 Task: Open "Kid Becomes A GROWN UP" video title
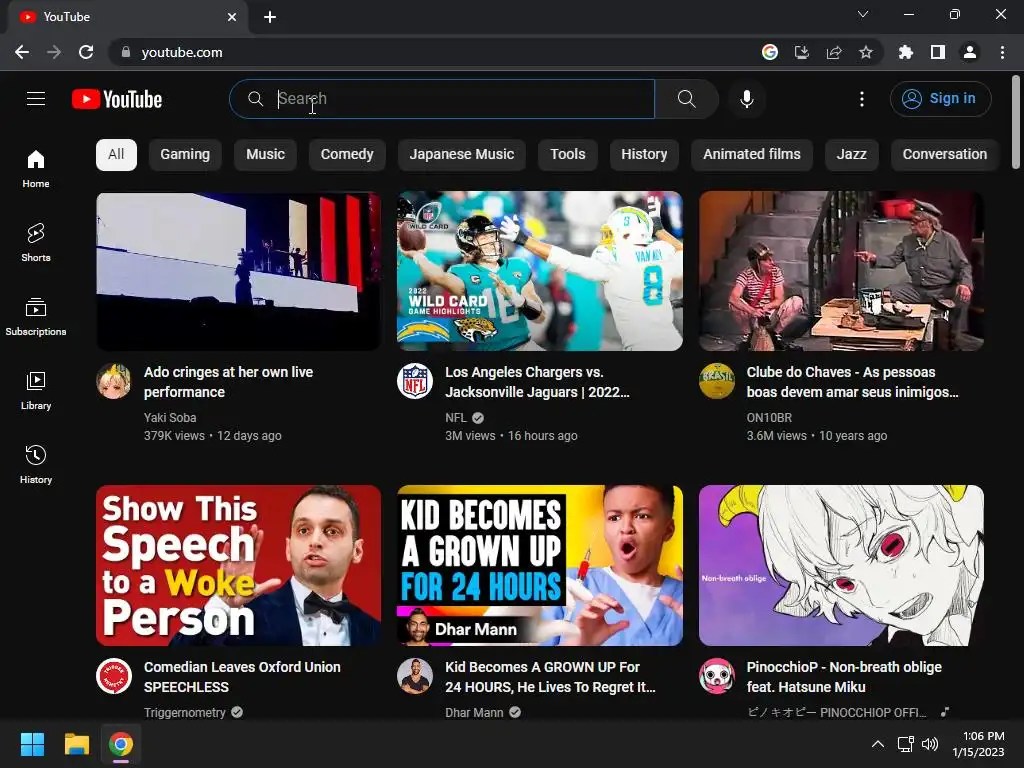tap(550, 677)
